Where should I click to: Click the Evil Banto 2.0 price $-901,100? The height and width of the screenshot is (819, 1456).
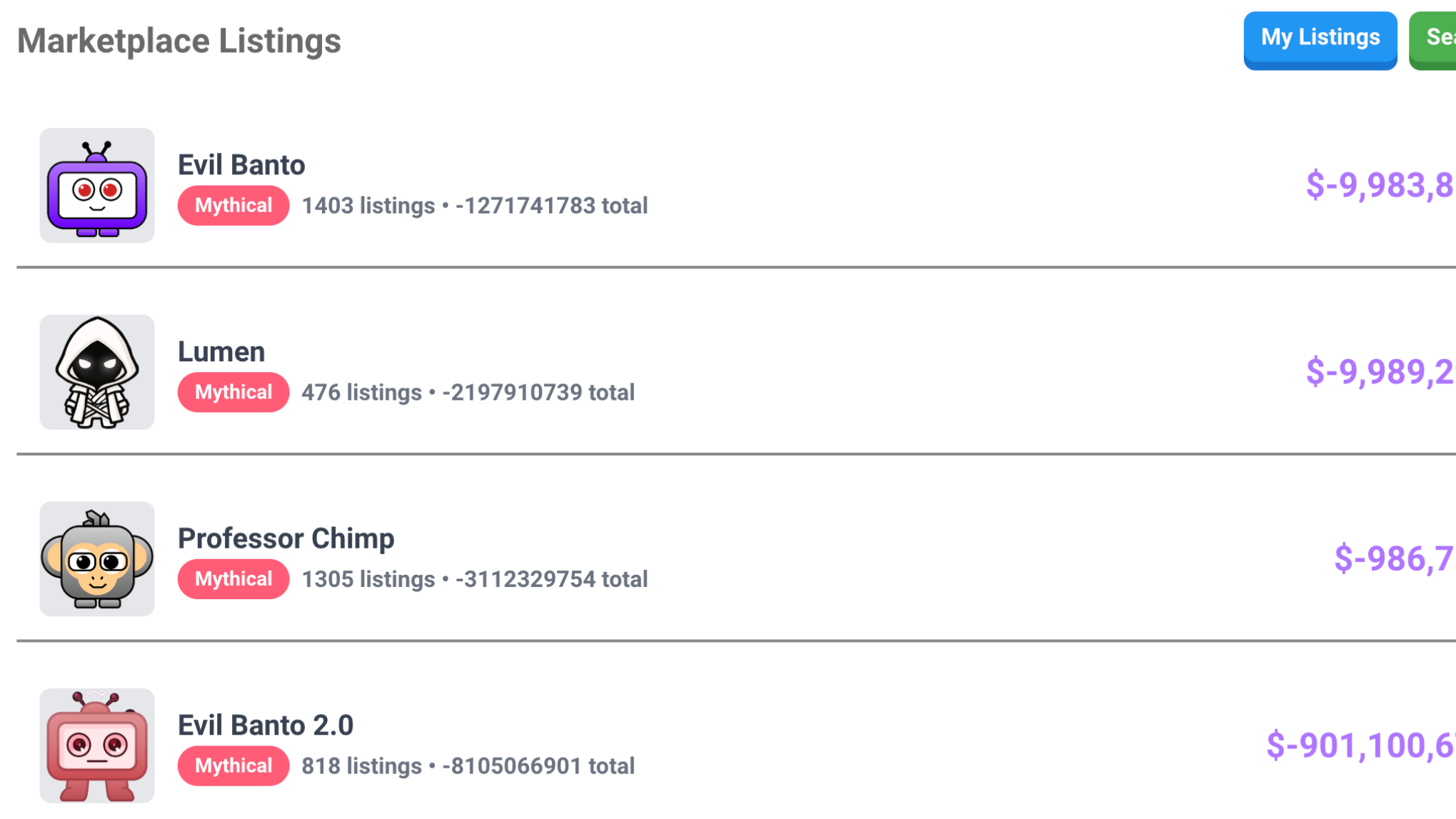[1361, 745]
